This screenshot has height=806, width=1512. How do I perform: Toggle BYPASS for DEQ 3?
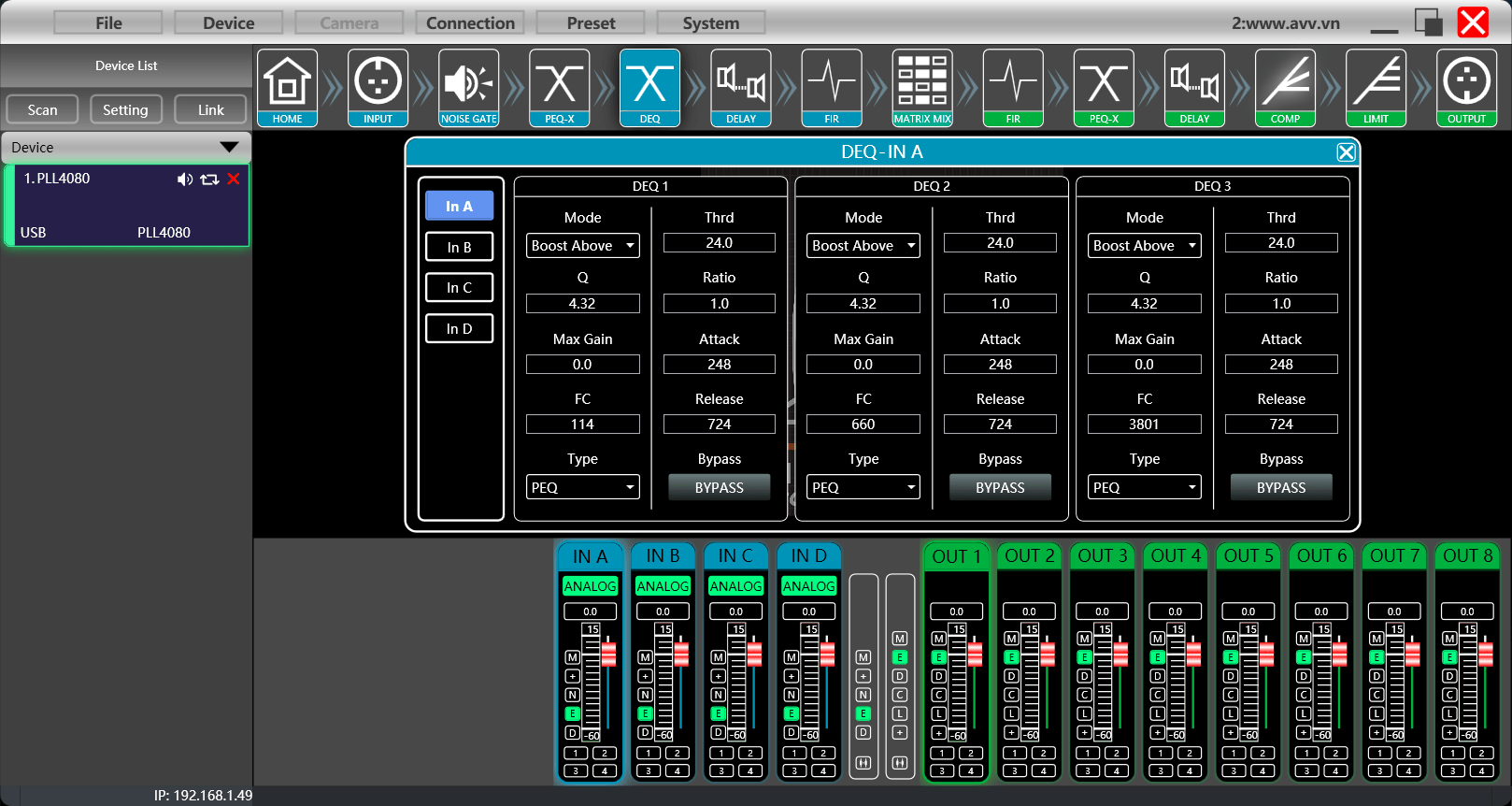click(1280, 487)
